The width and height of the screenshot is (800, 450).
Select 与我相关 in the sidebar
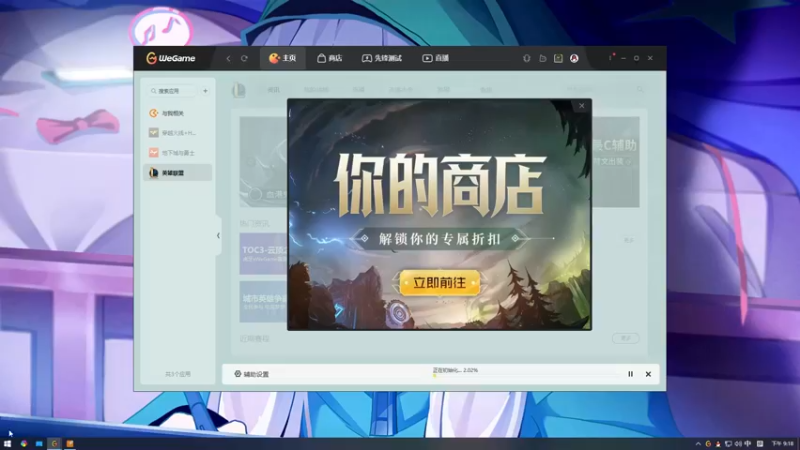click(177, 113)
